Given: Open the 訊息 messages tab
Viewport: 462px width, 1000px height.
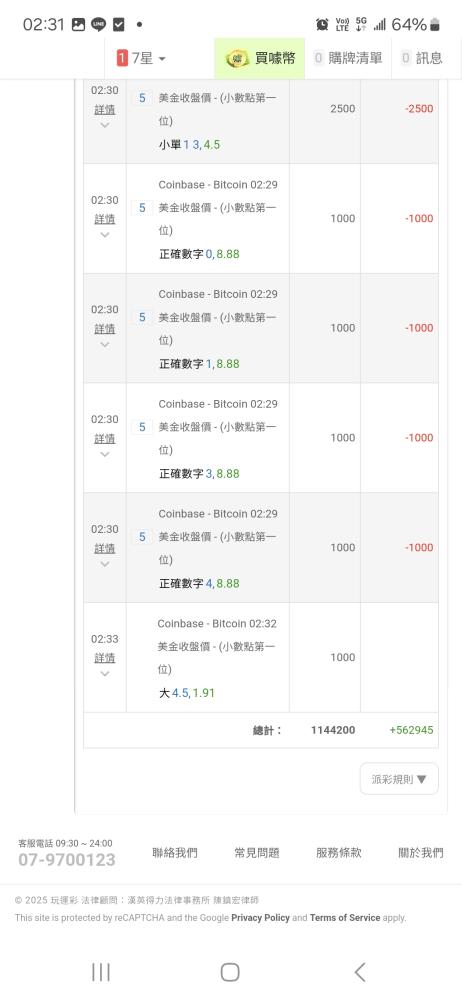Looking at the screenshot, I should (421, 59).
